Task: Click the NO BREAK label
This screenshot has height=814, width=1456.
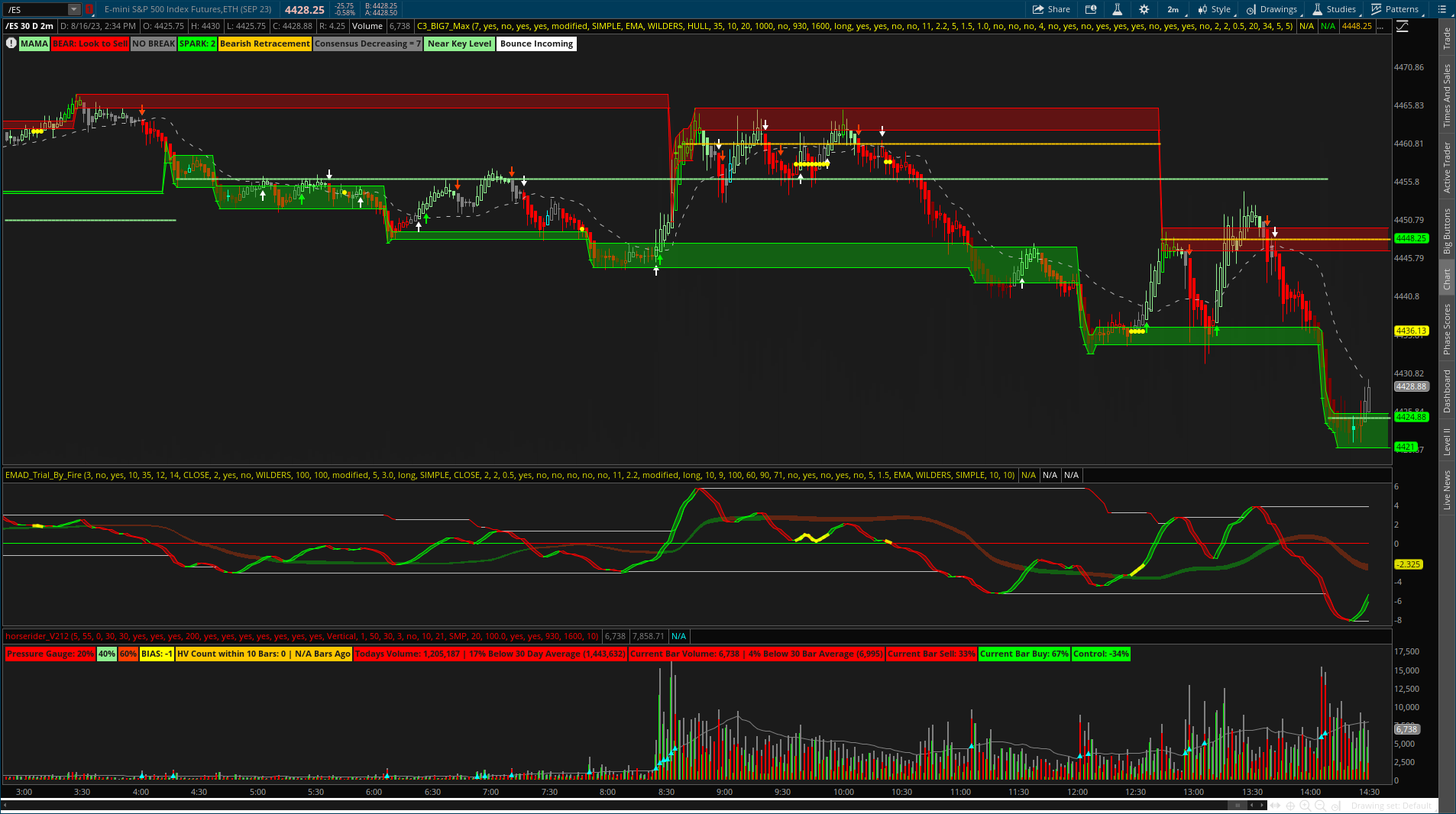Action: tap(154, 44)
